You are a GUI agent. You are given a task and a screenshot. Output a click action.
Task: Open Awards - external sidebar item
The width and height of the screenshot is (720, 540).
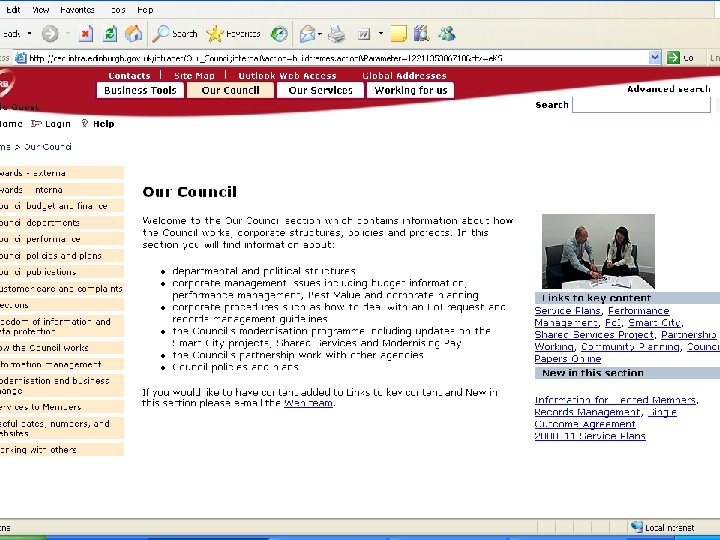(62, 173)
